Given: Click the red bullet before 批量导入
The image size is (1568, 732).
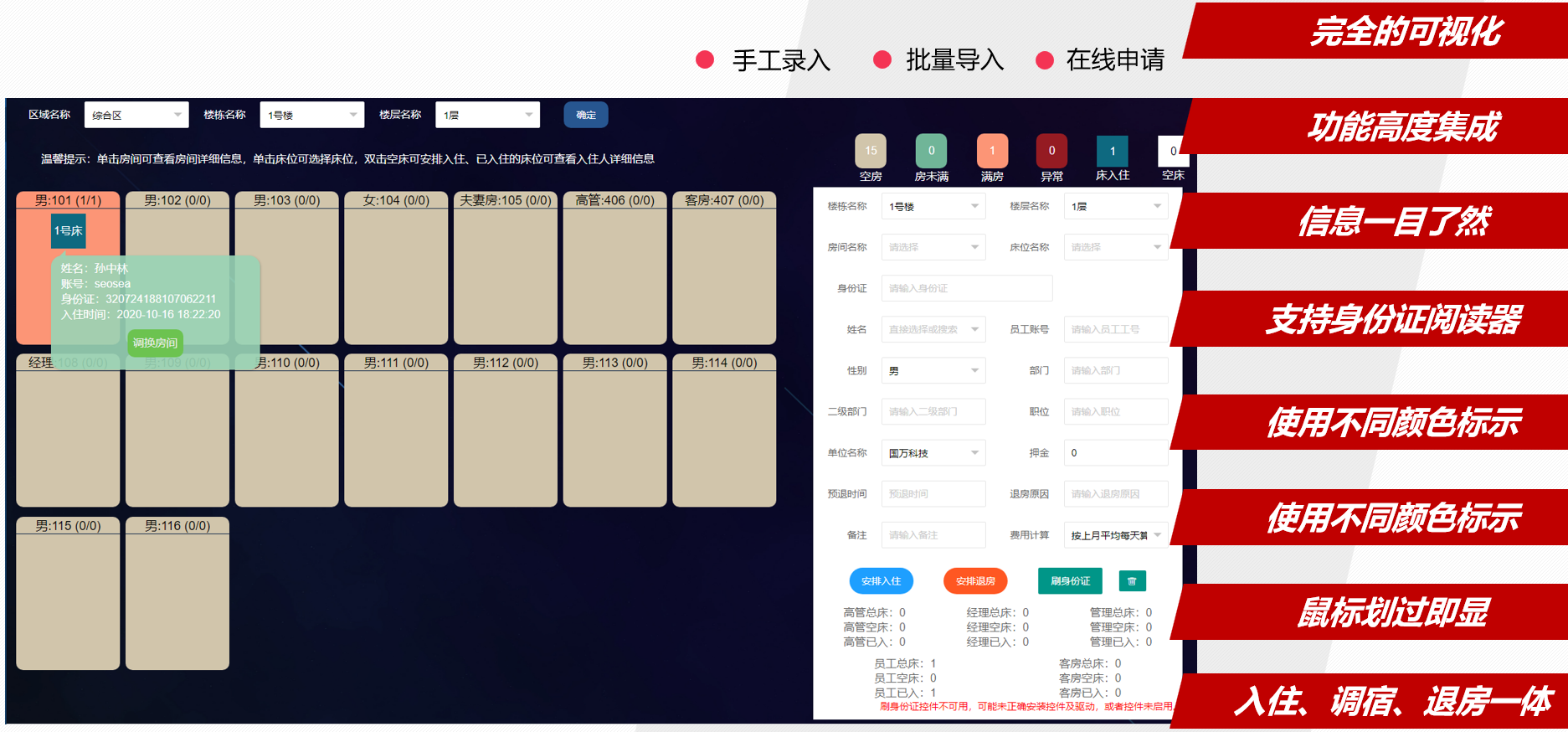Looking at the screenshot, I should [x=882, y=59].
